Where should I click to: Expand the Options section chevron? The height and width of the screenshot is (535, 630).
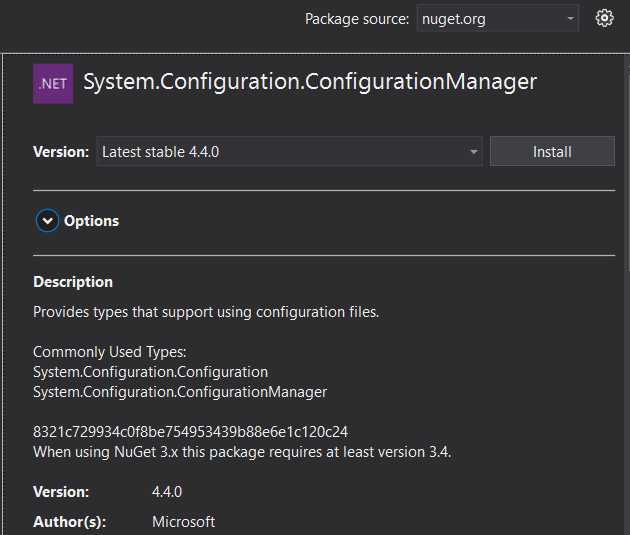47,221
